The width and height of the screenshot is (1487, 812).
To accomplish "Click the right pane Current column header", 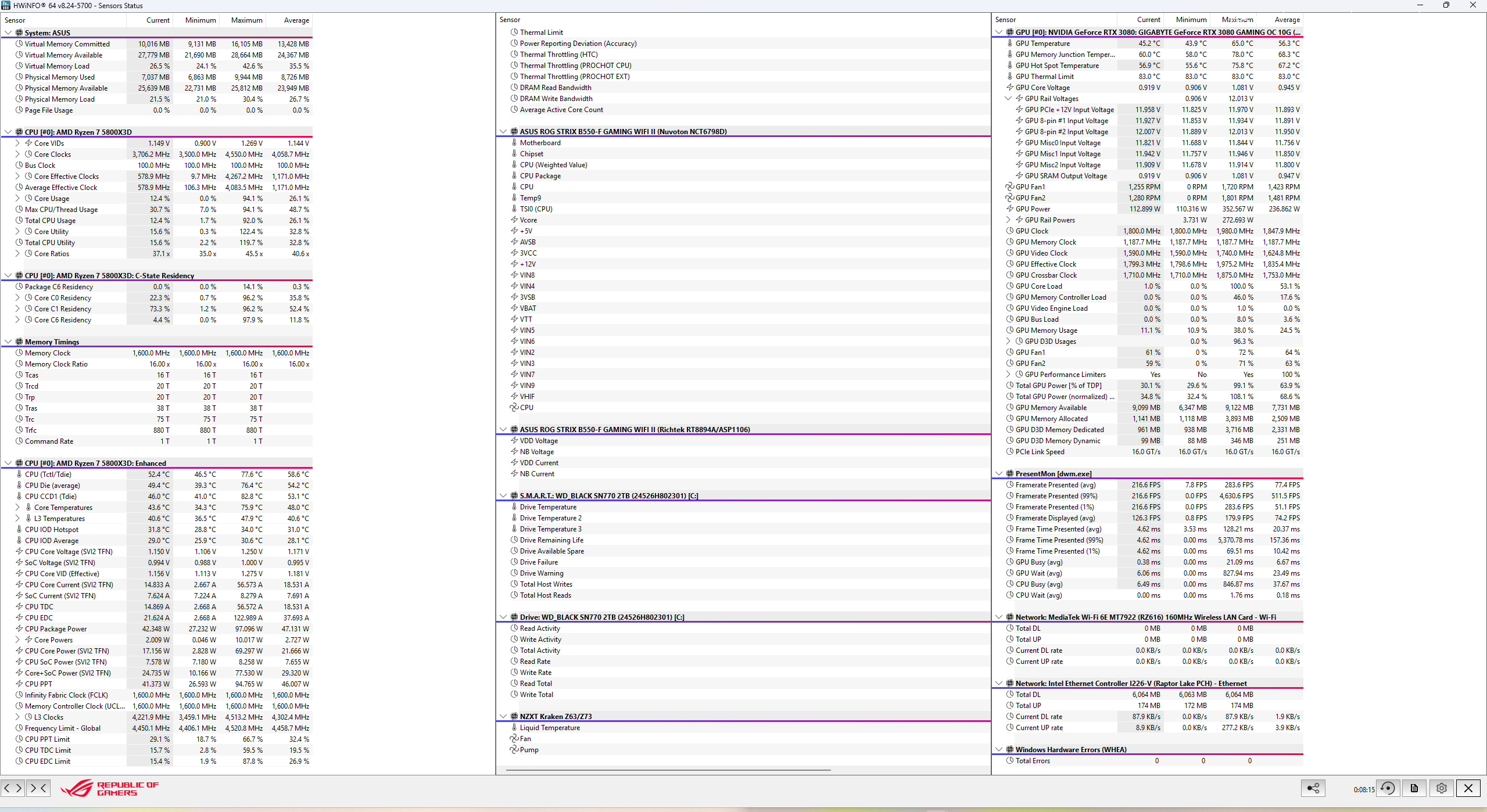I will point(1140,20).
